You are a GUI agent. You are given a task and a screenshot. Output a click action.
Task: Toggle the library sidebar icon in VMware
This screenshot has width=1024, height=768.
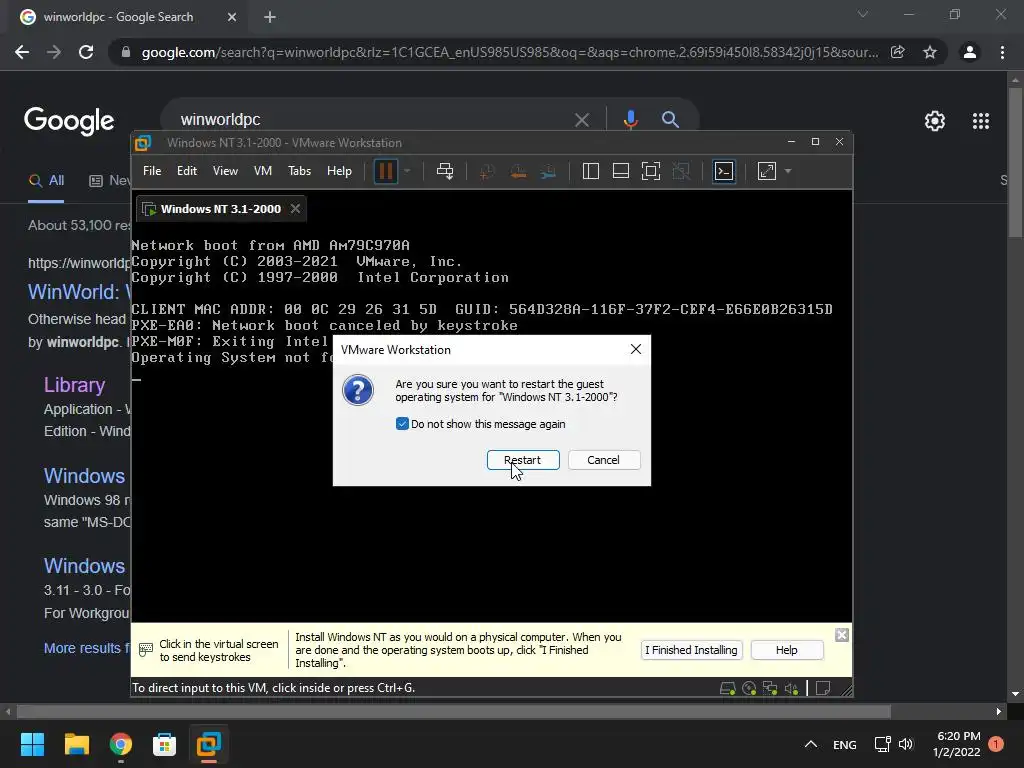tap(590, 171)
